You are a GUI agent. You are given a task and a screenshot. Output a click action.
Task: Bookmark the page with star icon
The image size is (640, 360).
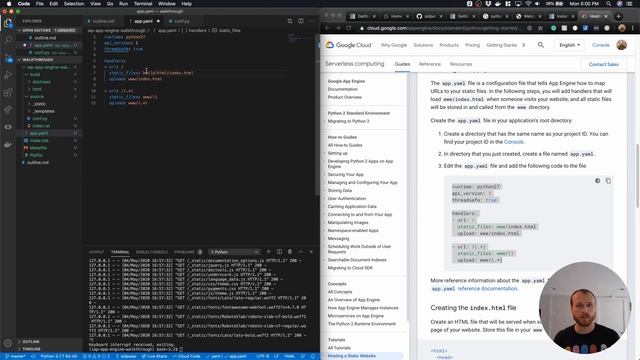tap(540, 28)
